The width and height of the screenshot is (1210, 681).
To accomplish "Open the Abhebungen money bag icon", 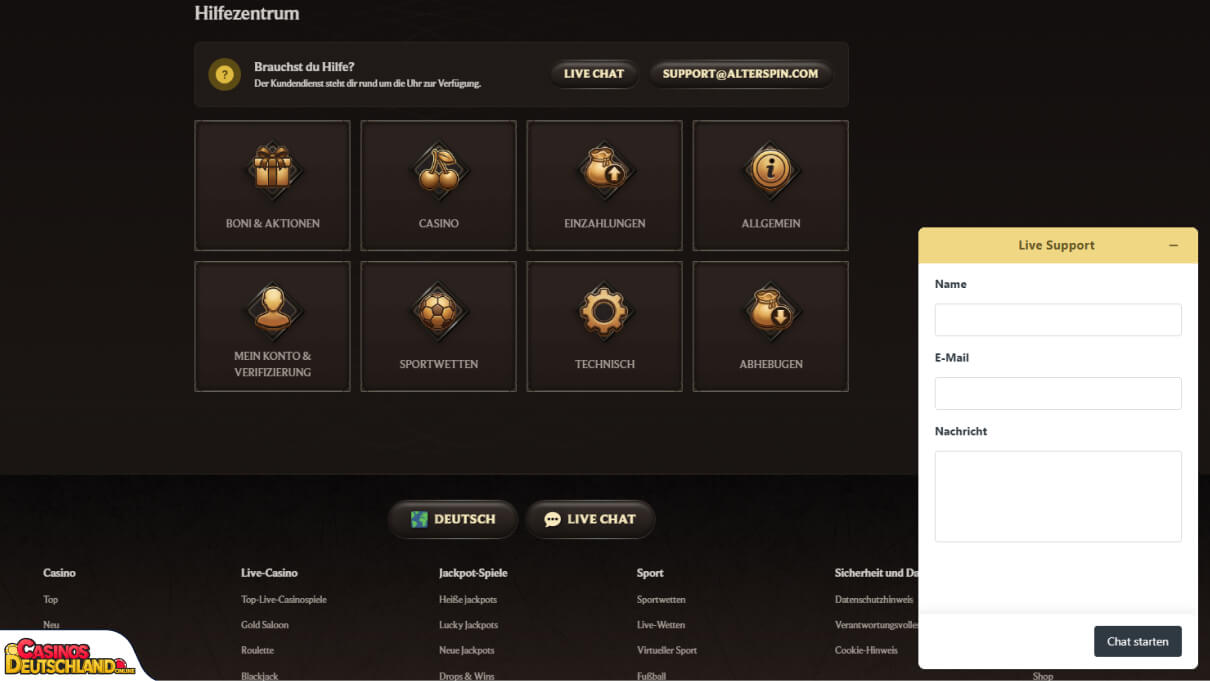I will click(770, 310).
